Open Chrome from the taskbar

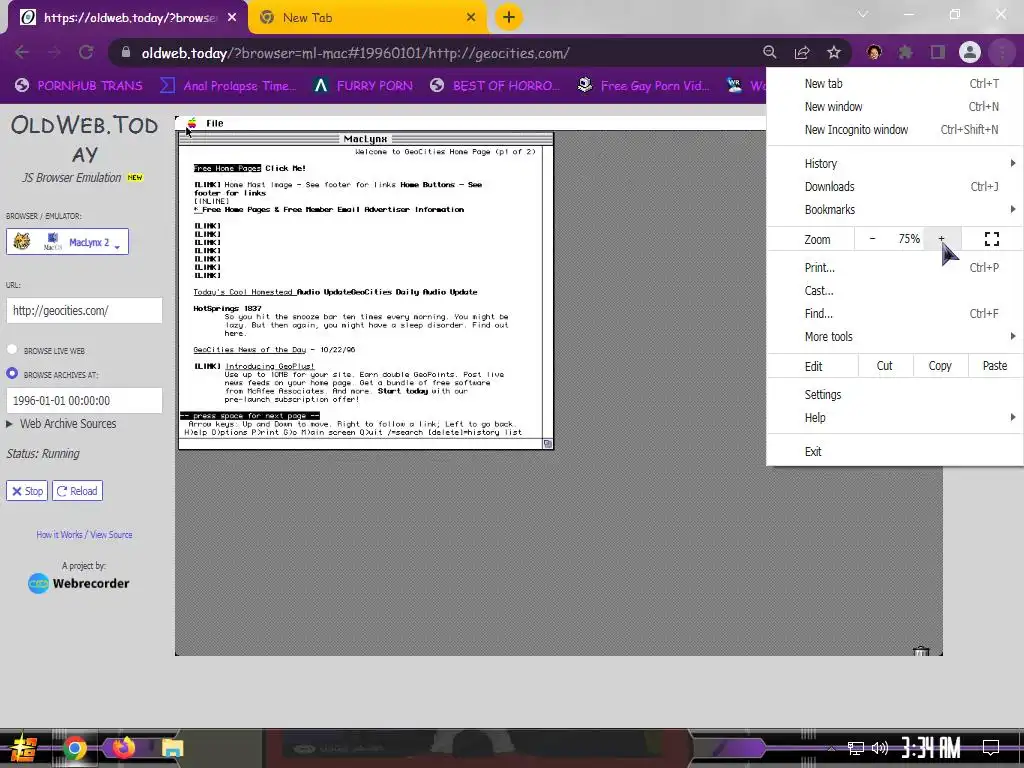[74, 748]
